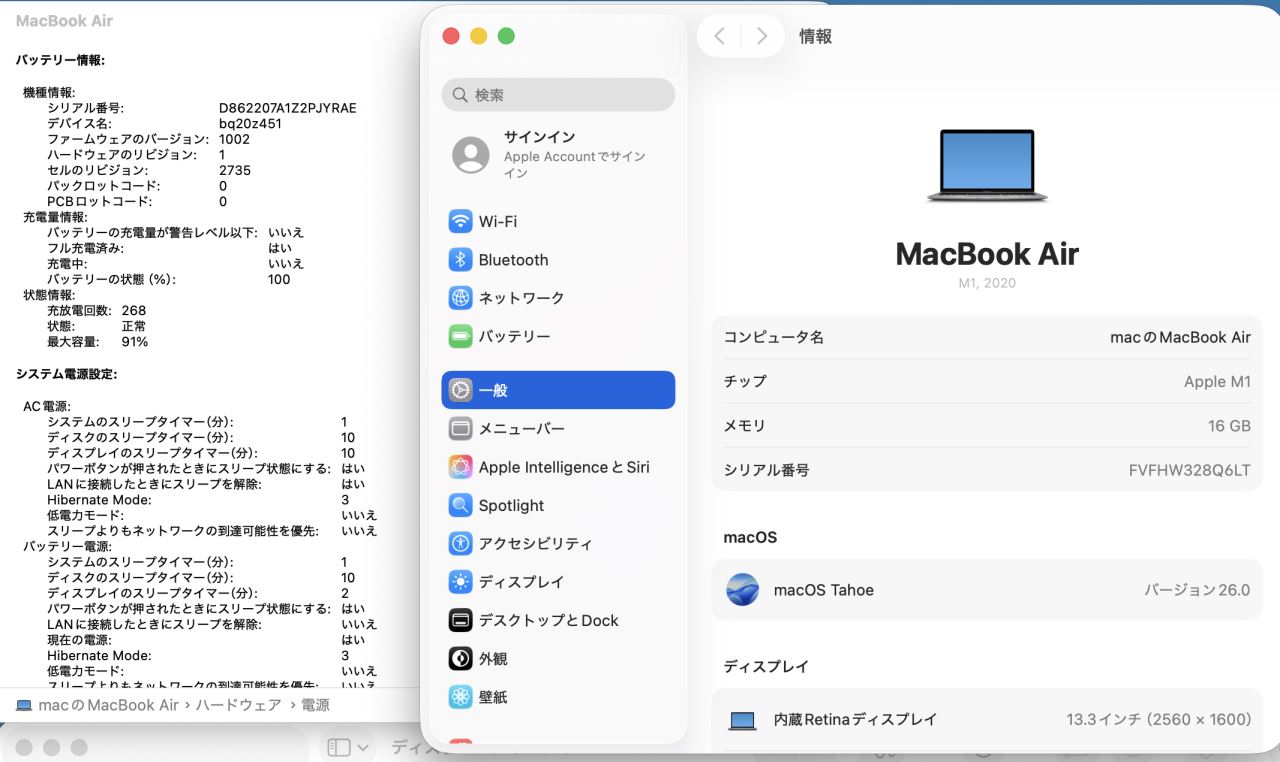The width and height of the screenshot is (1280, 762).
Task: Open Apple Intelligence と Siri settings
Action: tap(563, 467)
